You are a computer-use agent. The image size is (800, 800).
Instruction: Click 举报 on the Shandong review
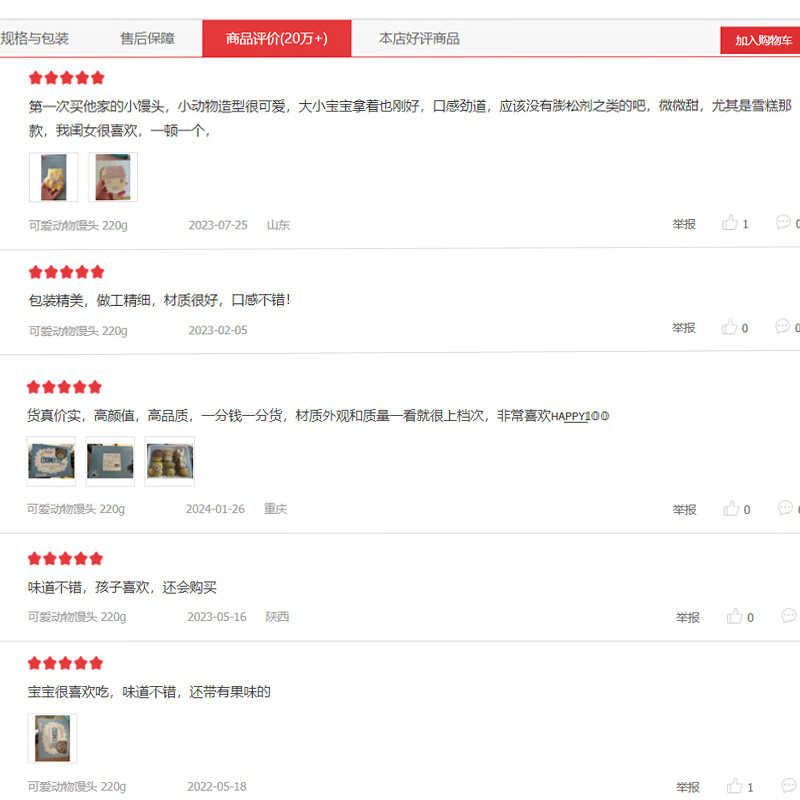click(684, 224)
